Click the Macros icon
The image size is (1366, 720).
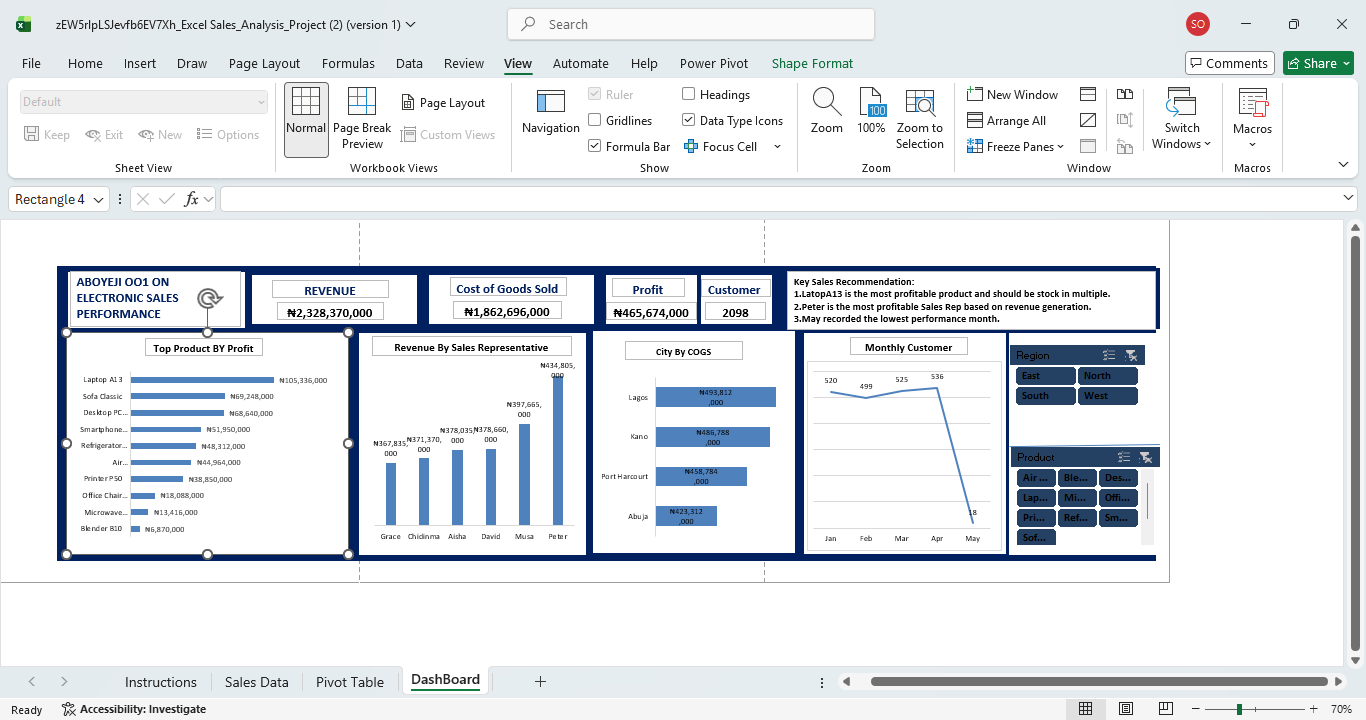click(1252, 103)
